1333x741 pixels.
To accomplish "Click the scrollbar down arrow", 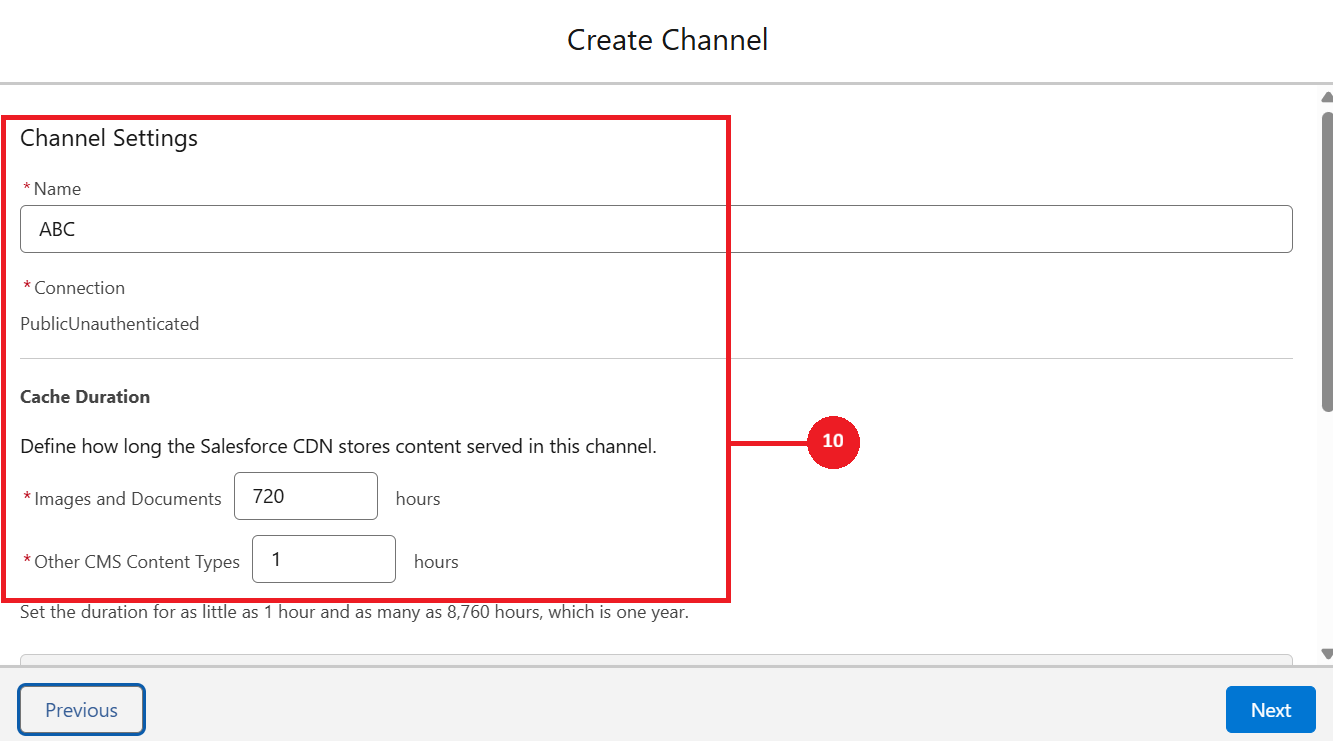I will 1326,654.
